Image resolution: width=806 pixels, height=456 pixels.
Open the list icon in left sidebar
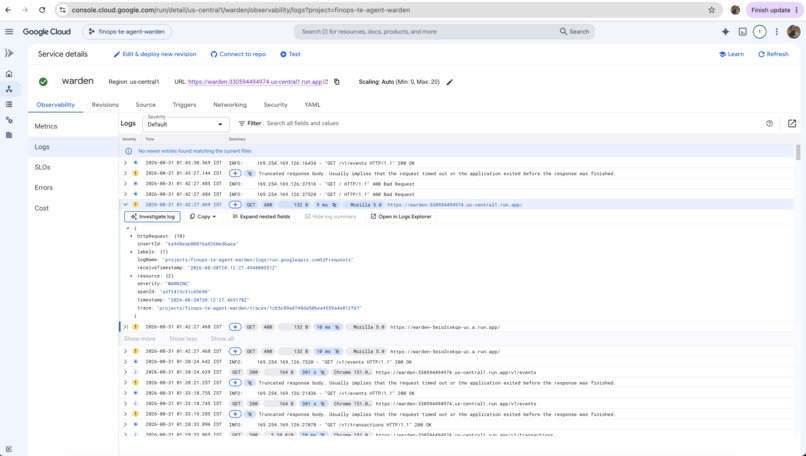9,104
